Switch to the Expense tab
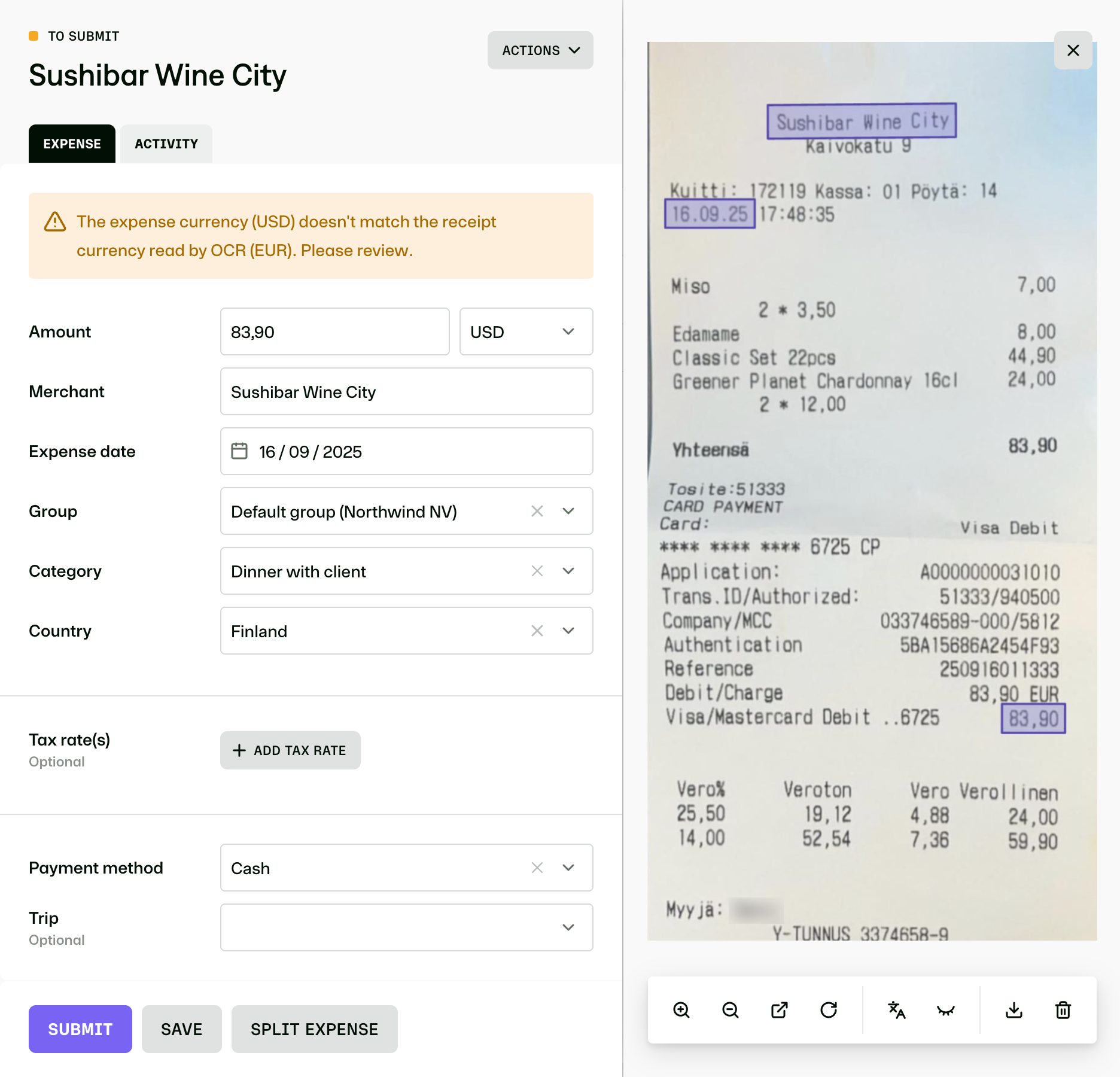Viewport: 1120px width, 1077px height. point(72,144)
